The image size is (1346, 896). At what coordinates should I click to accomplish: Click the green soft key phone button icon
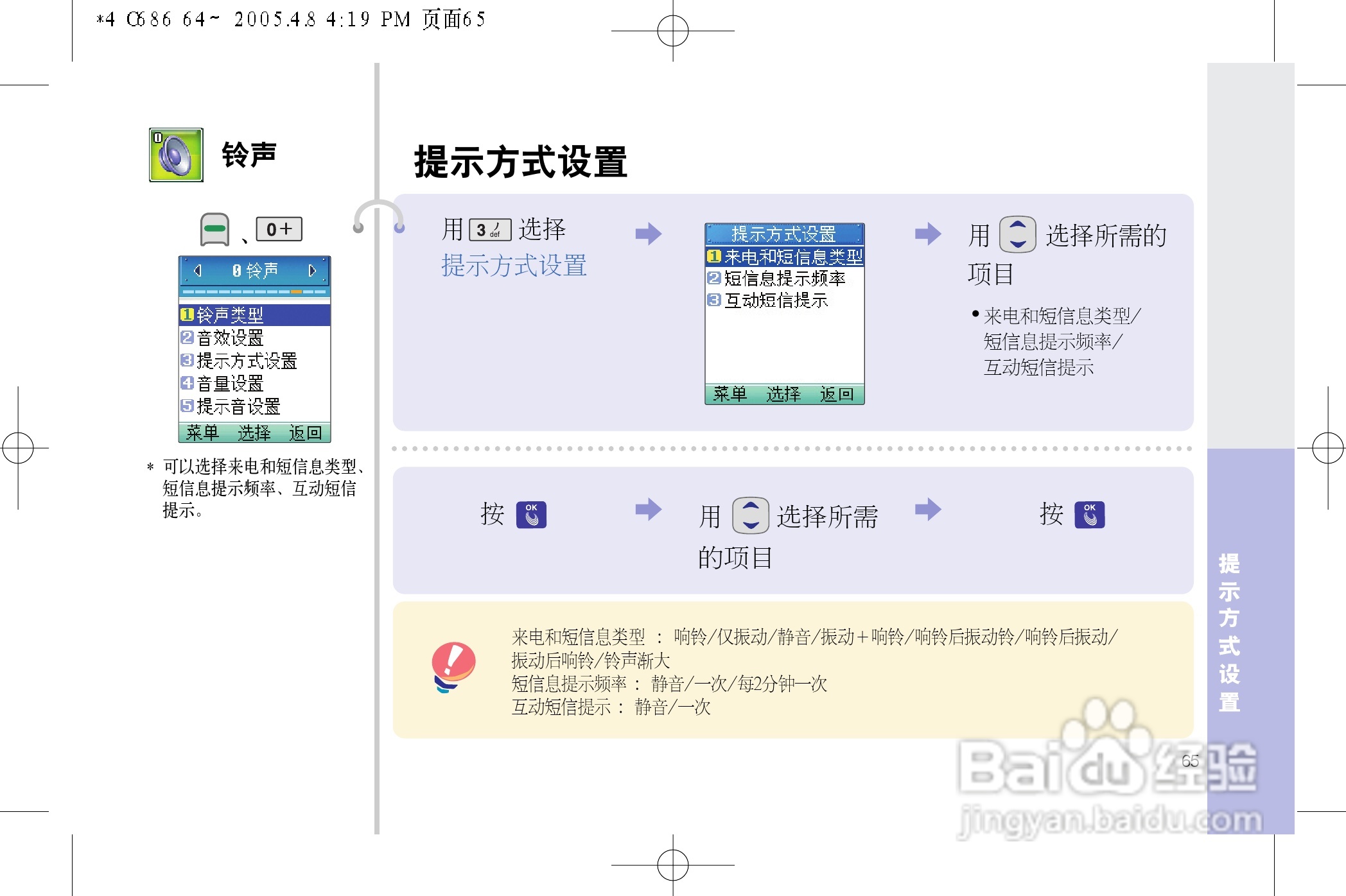(x=214, y=230)
